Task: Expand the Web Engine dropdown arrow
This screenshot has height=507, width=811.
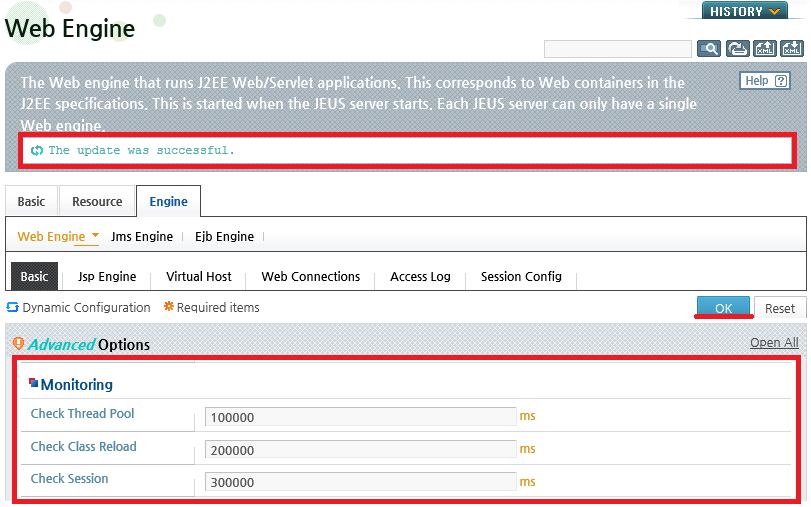Action: (x=95, y=235)
